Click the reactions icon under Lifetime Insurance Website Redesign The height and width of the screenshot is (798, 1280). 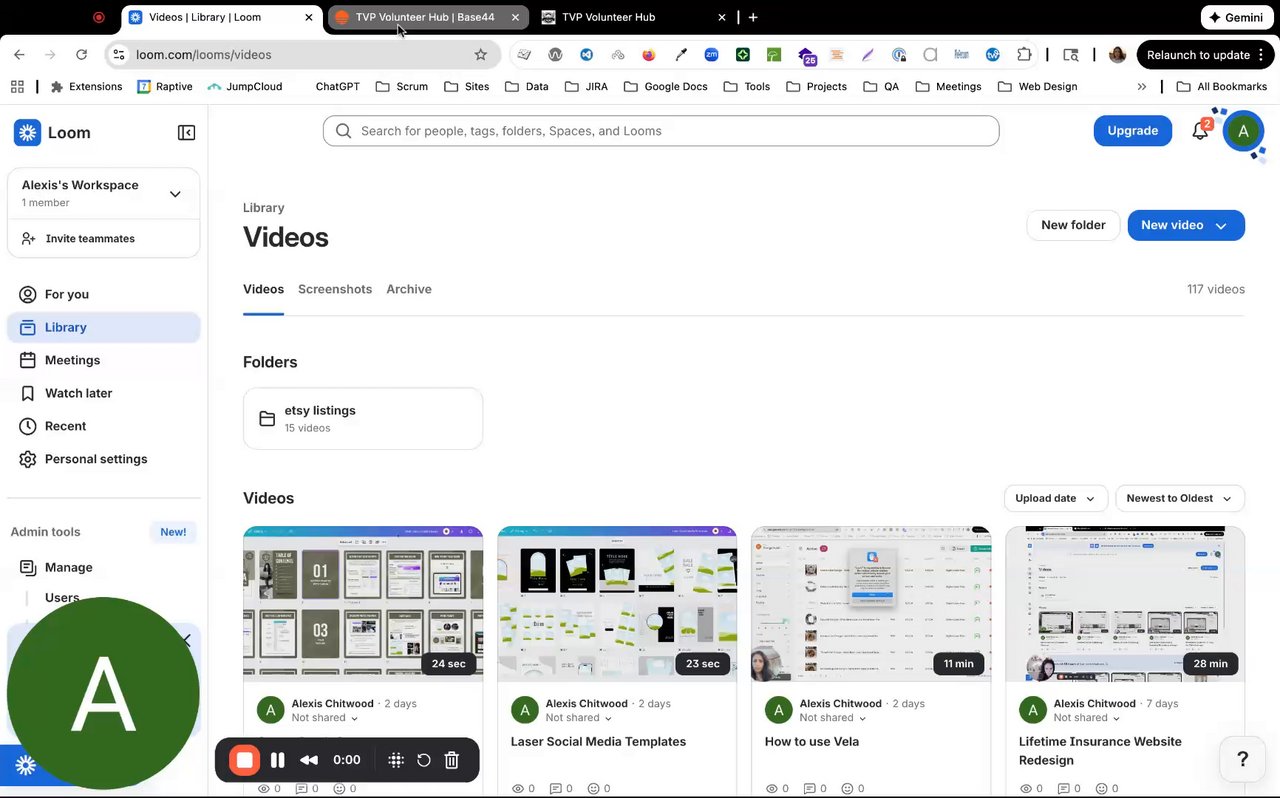point(1101,789)
